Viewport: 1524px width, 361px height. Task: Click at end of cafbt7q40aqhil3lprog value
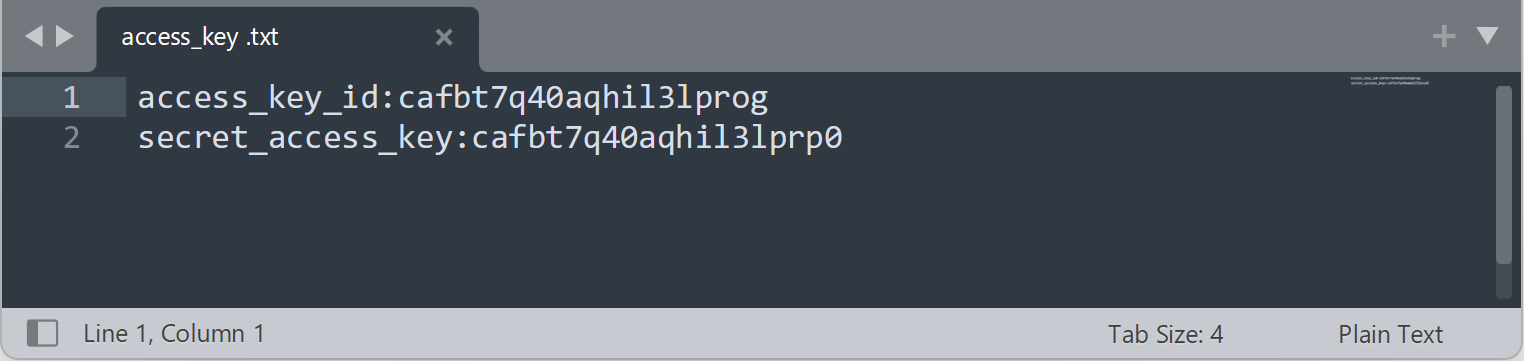point(769,98)
